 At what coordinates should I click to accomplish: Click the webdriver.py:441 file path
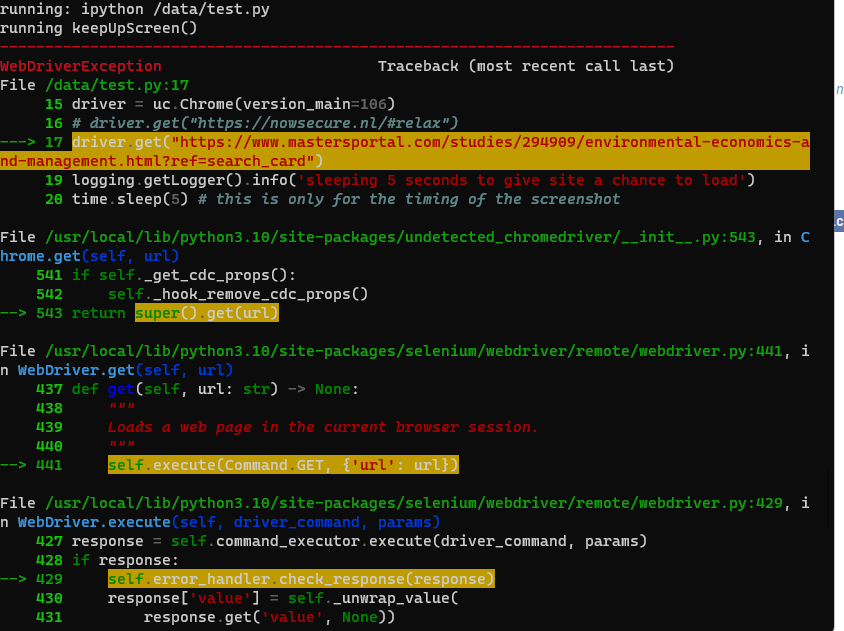(x=414, y=351)
